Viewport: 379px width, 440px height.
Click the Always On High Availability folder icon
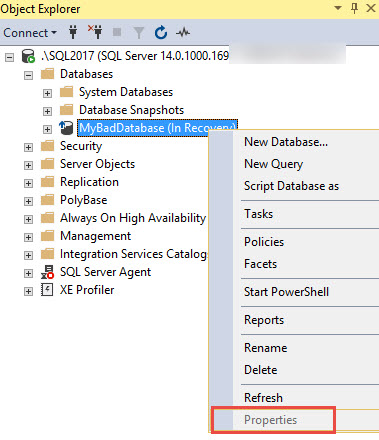pos(47,218)
